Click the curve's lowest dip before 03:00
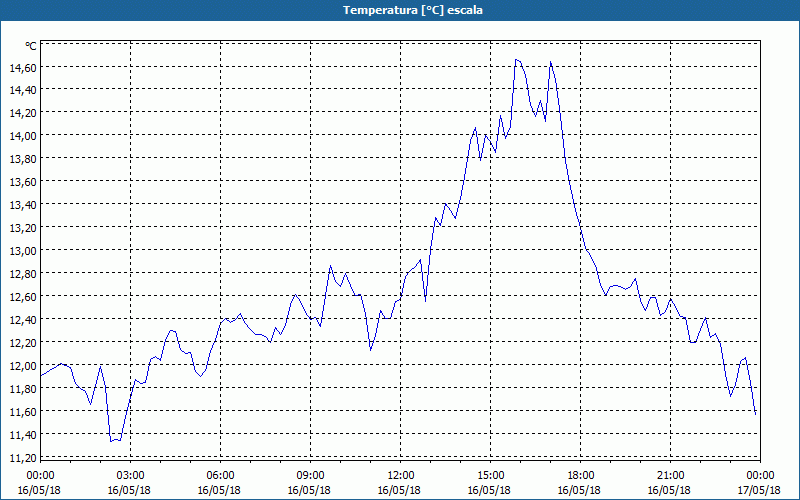The height and width of the screenshot is (500, 800). click(x=111, y=441)
